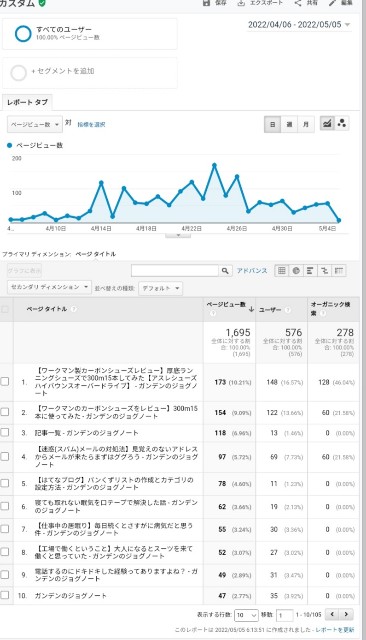Viewport: 366px width, 640px height.
Task: Check the row 1 checkbox
Action: [5, 382]
